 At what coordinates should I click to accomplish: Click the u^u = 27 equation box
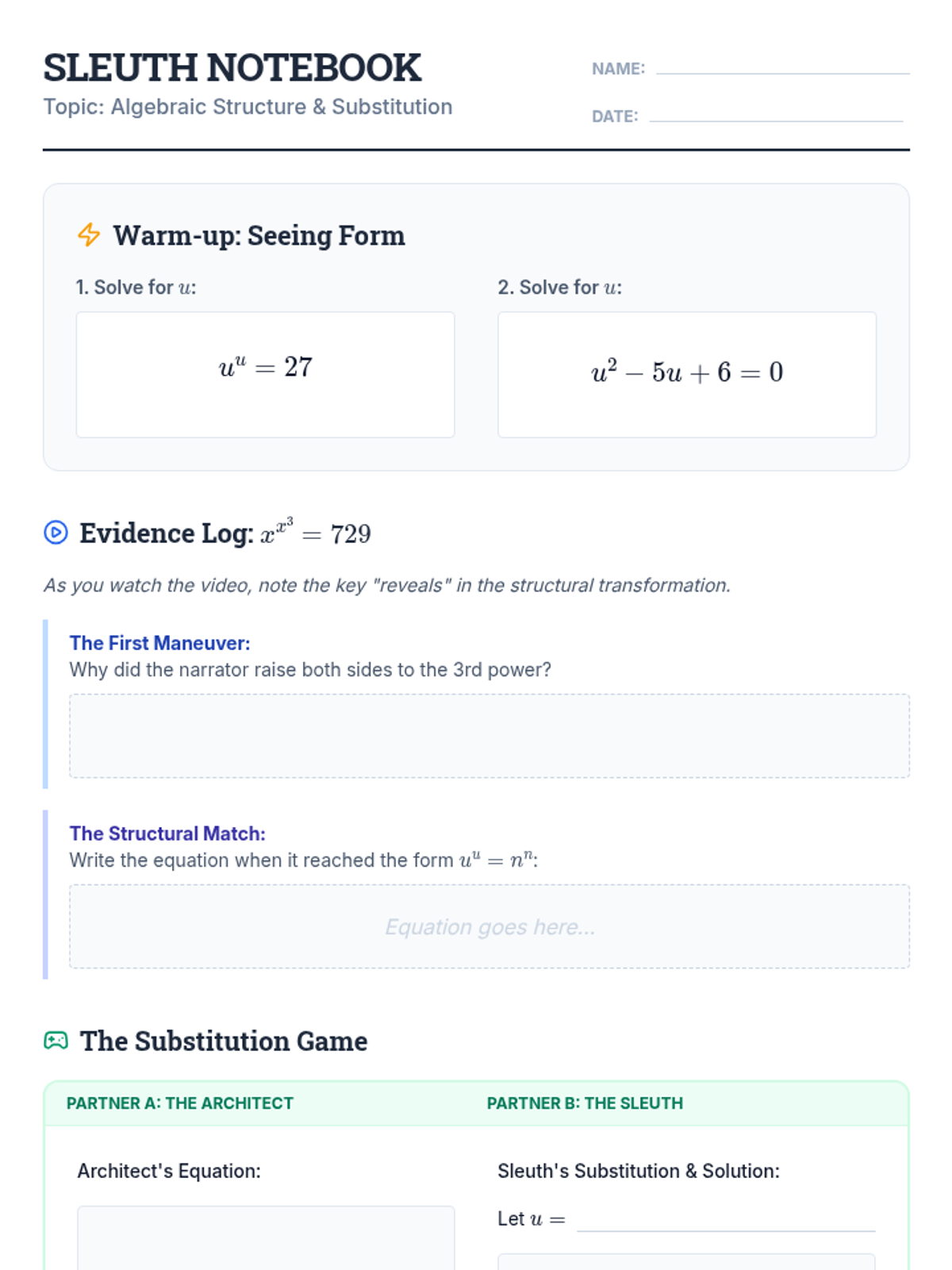point(265,374)
